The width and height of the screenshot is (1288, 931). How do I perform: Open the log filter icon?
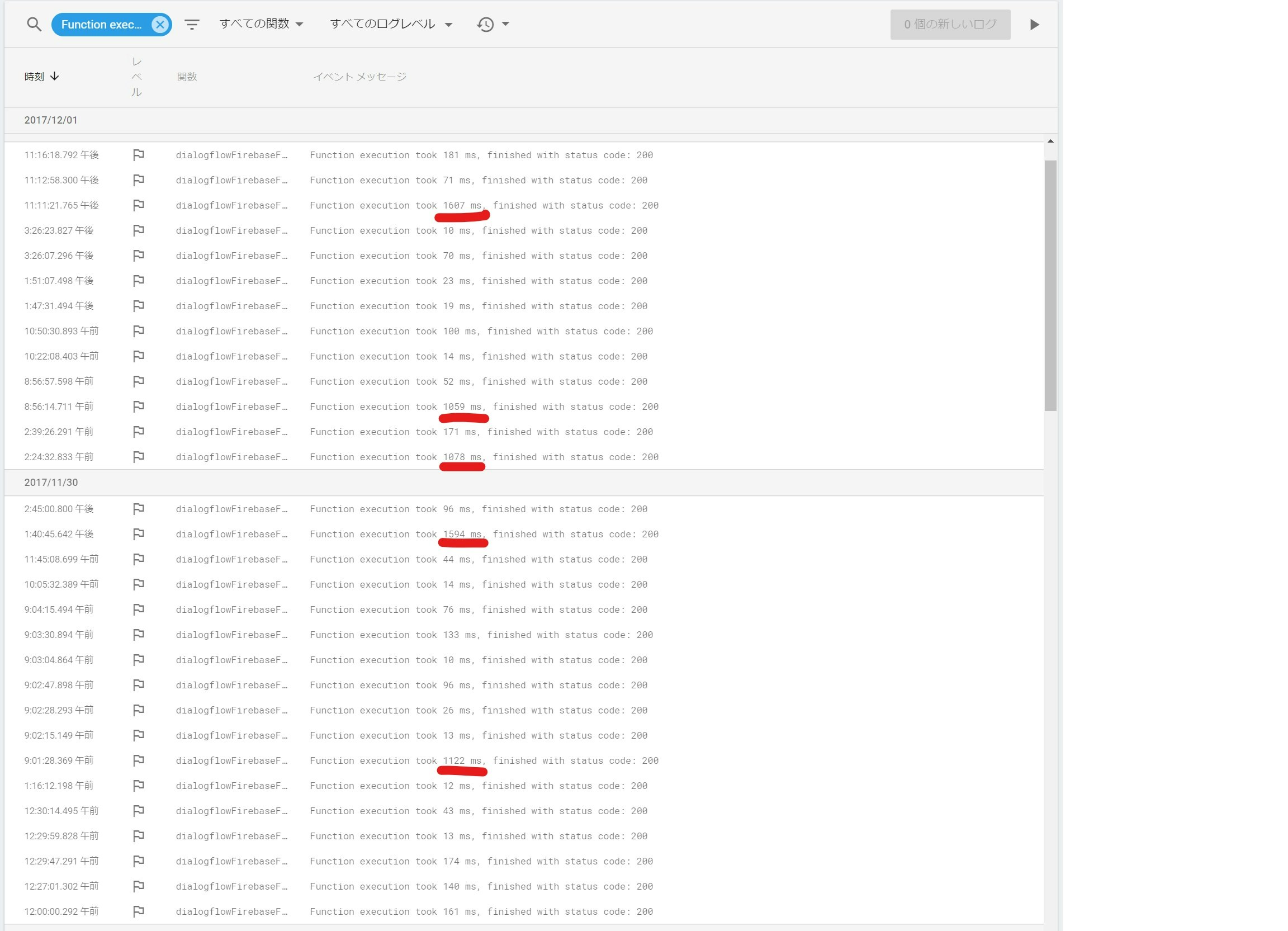point(192,24)
